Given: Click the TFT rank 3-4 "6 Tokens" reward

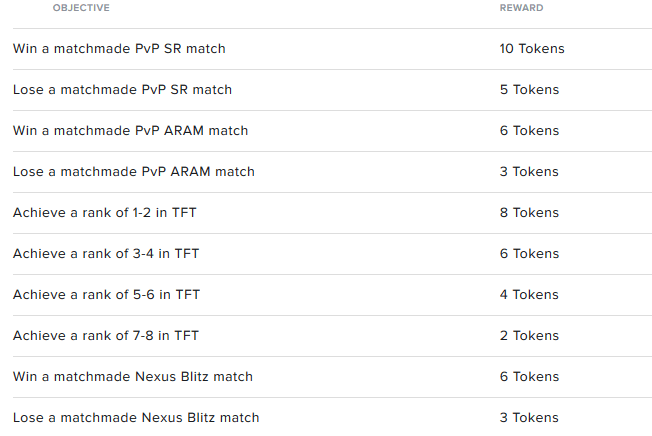Looking at the screenshot, I should (529, 254).
